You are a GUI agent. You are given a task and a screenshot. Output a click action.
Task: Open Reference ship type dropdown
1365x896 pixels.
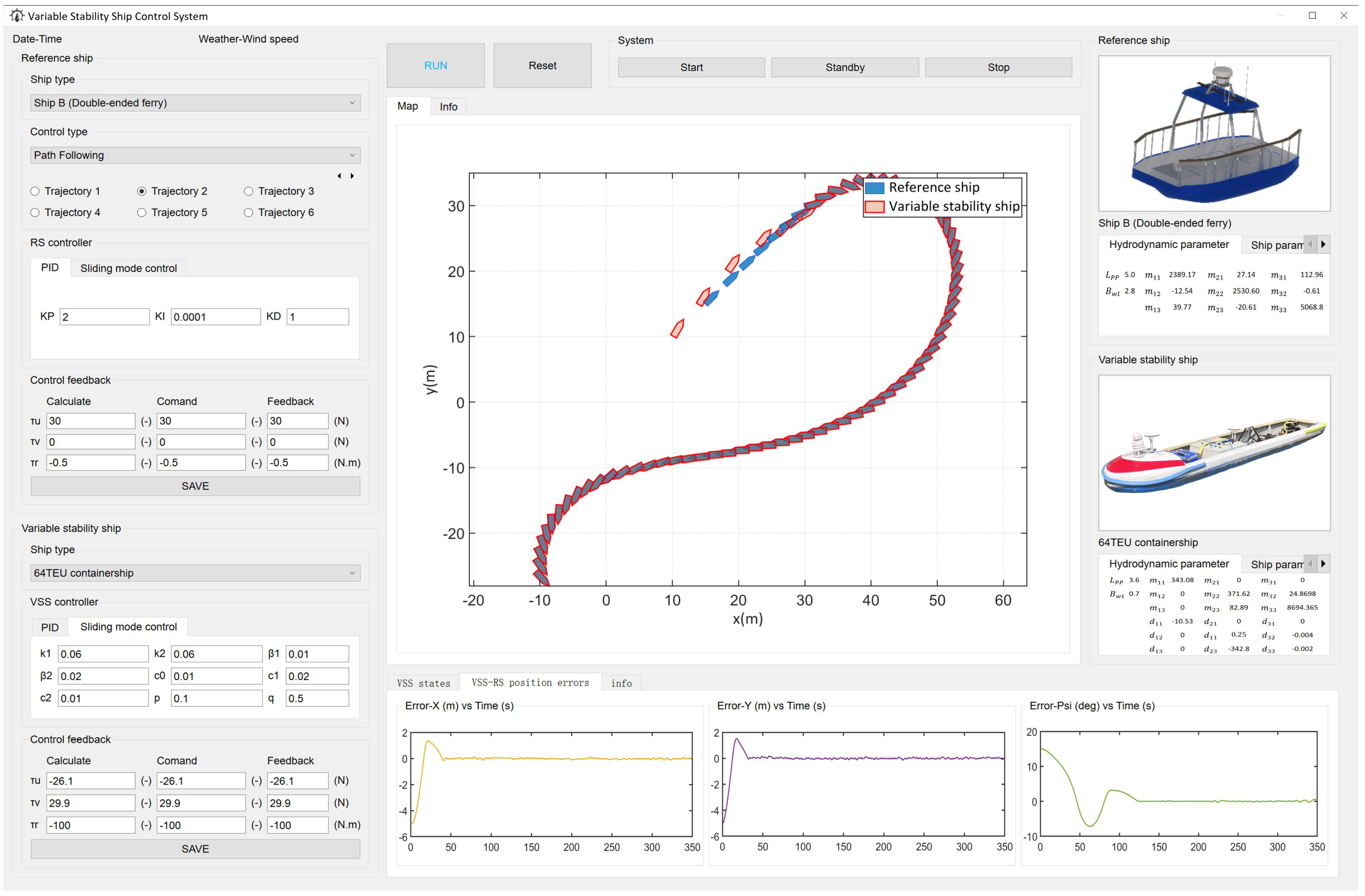pos(195,103)
